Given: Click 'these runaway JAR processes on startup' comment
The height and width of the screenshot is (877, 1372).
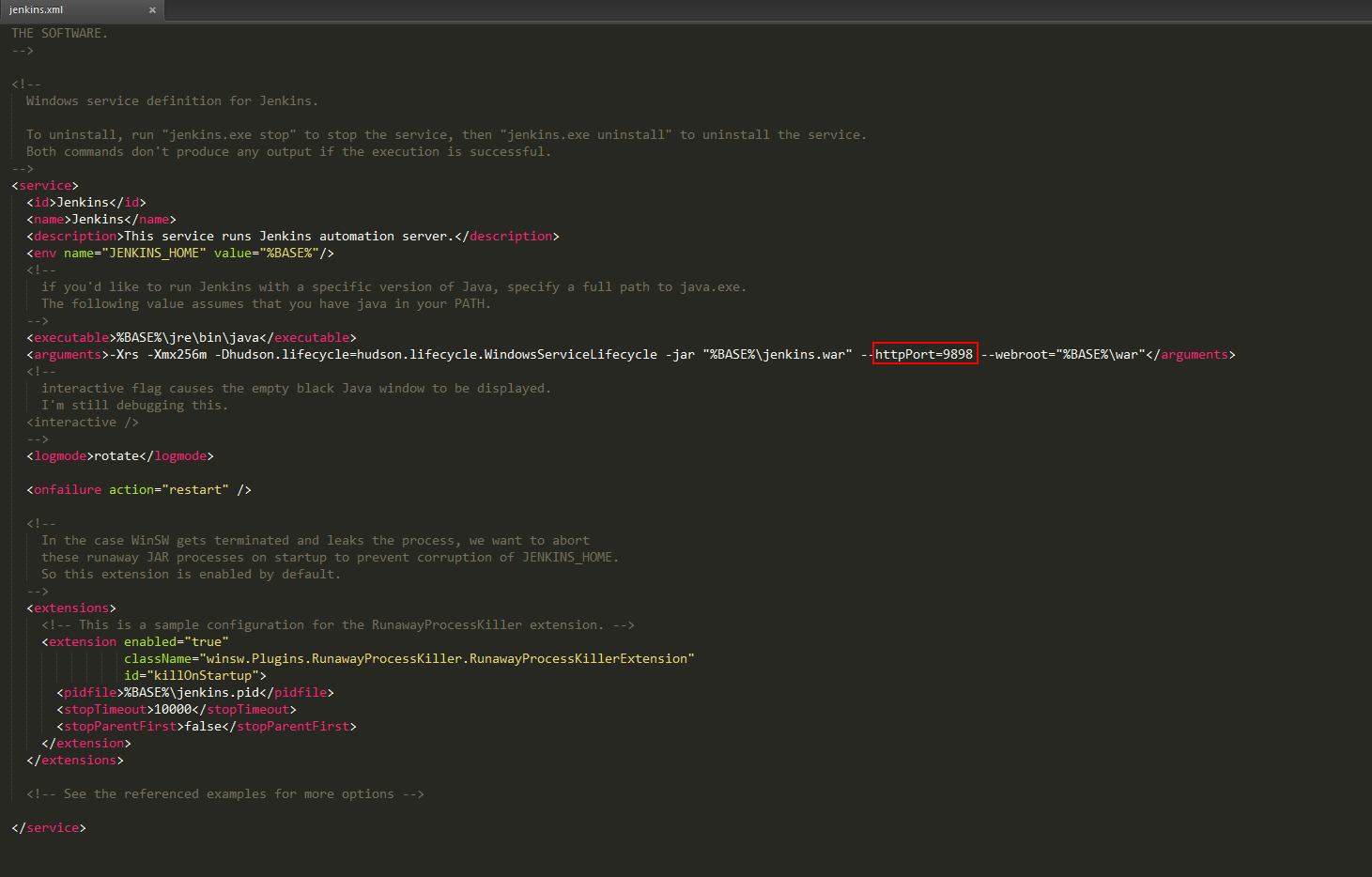Looking at the screenshot, I should point(330,557).
